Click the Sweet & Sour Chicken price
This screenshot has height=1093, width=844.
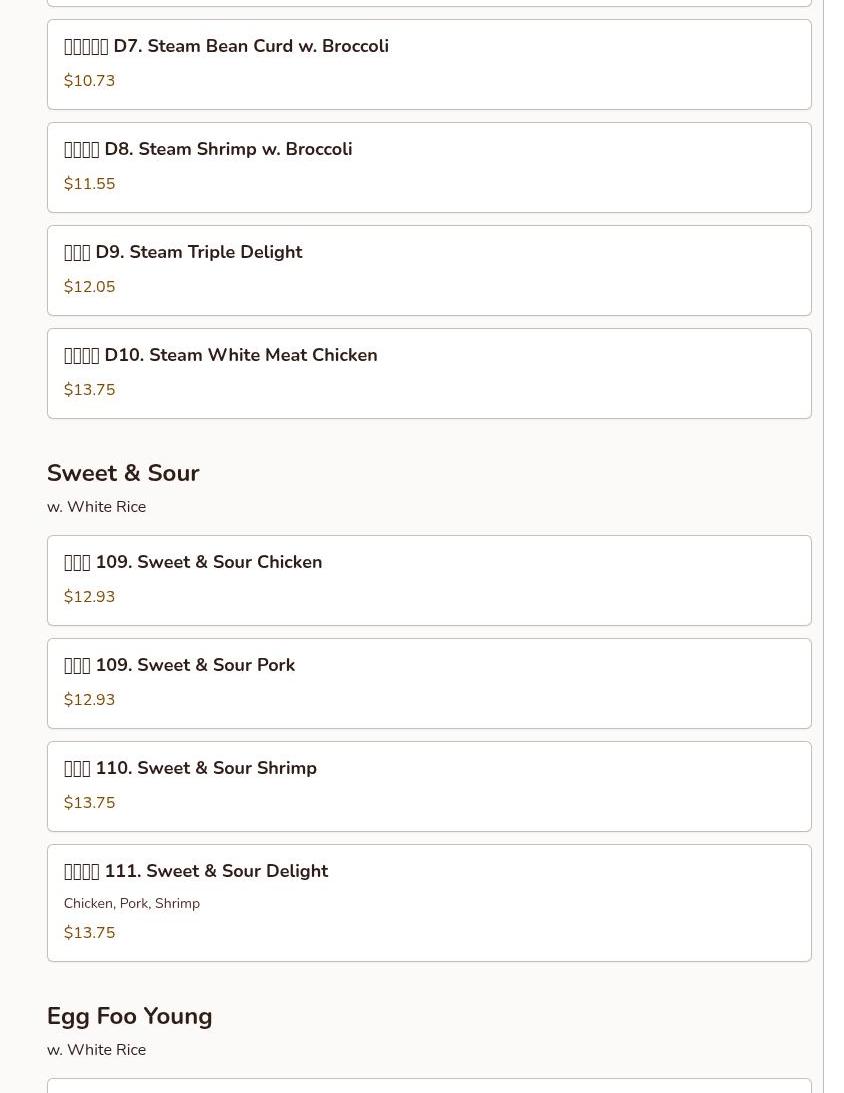89,597
